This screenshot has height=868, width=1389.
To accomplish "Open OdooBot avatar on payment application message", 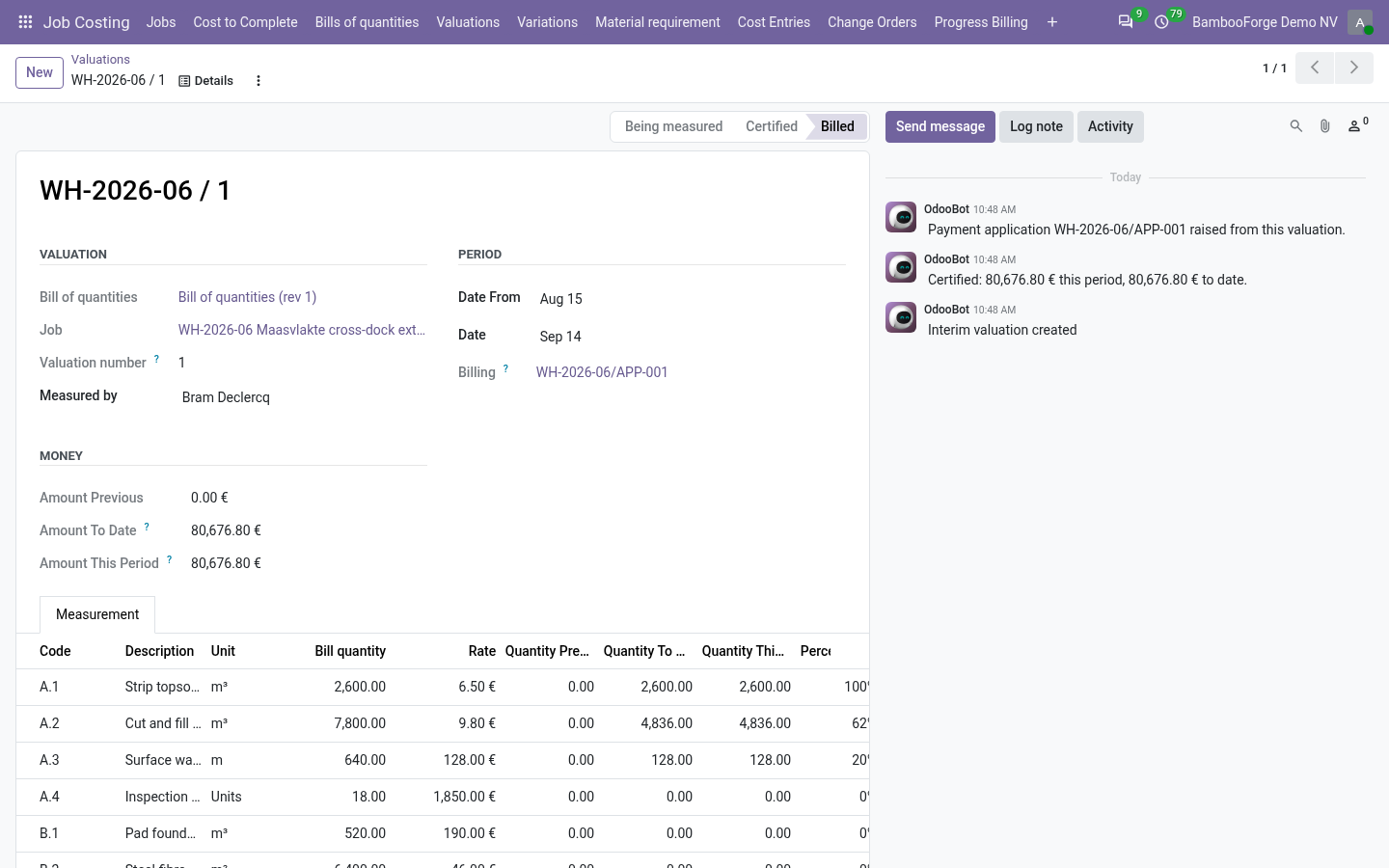I will coord(901,217).
